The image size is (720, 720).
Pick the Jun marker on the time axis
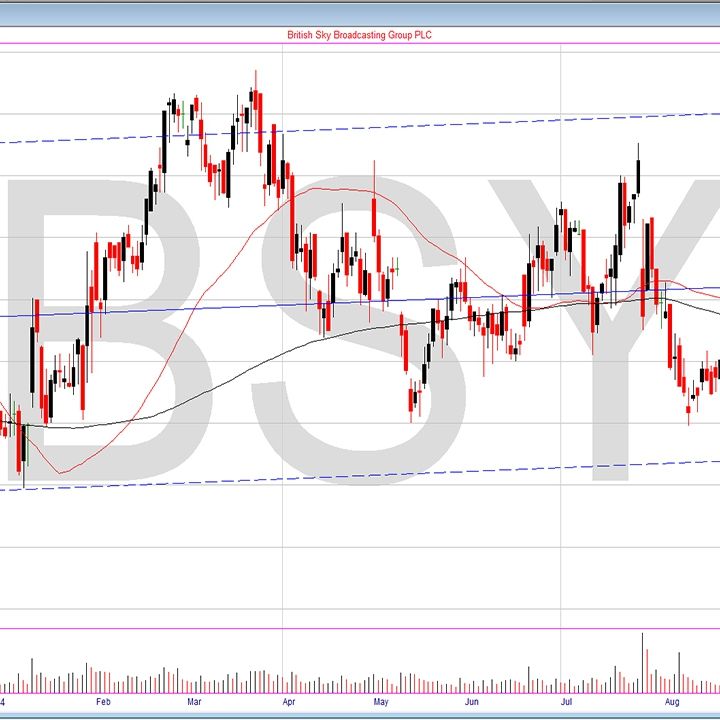click(x=473, y=703)
